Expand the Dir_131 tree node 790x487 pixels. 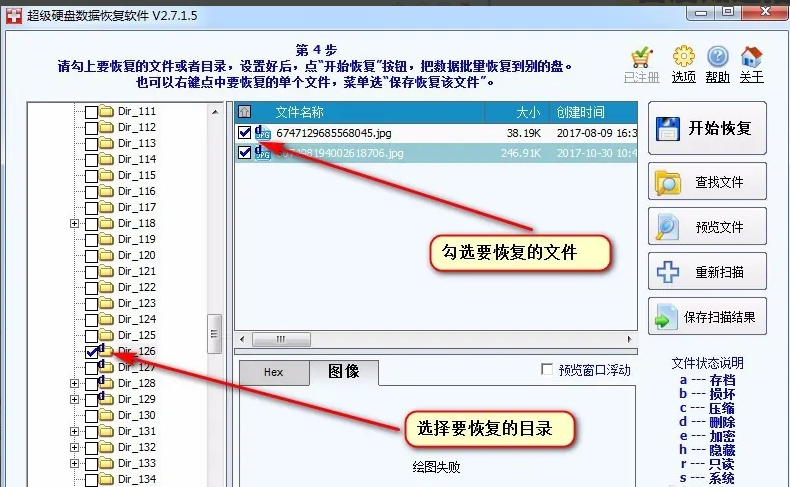(x=74, y=432)
